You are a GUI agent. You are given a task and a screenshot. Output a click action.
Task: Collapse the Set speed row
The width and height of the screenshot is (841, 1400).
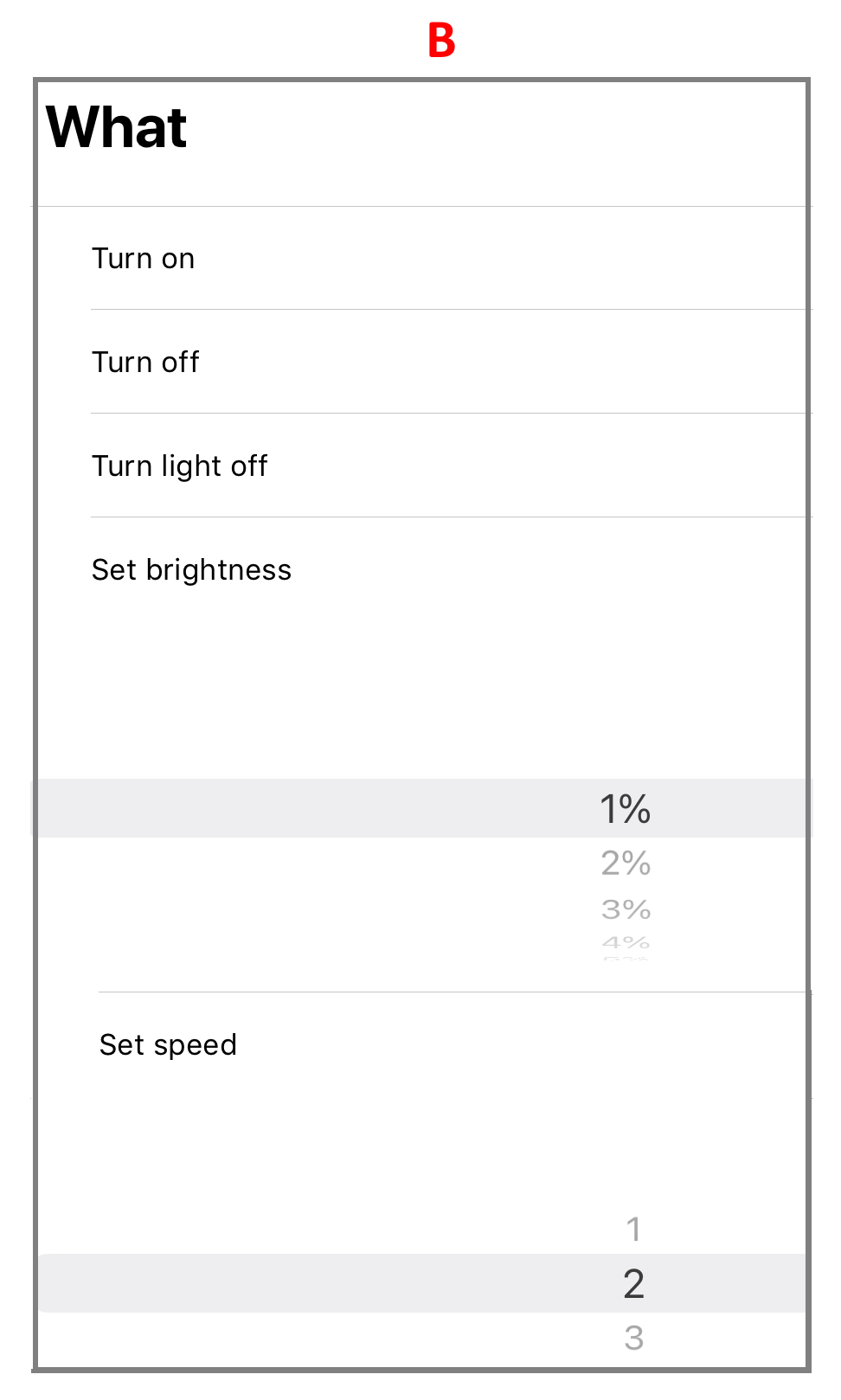(422, 1044)
